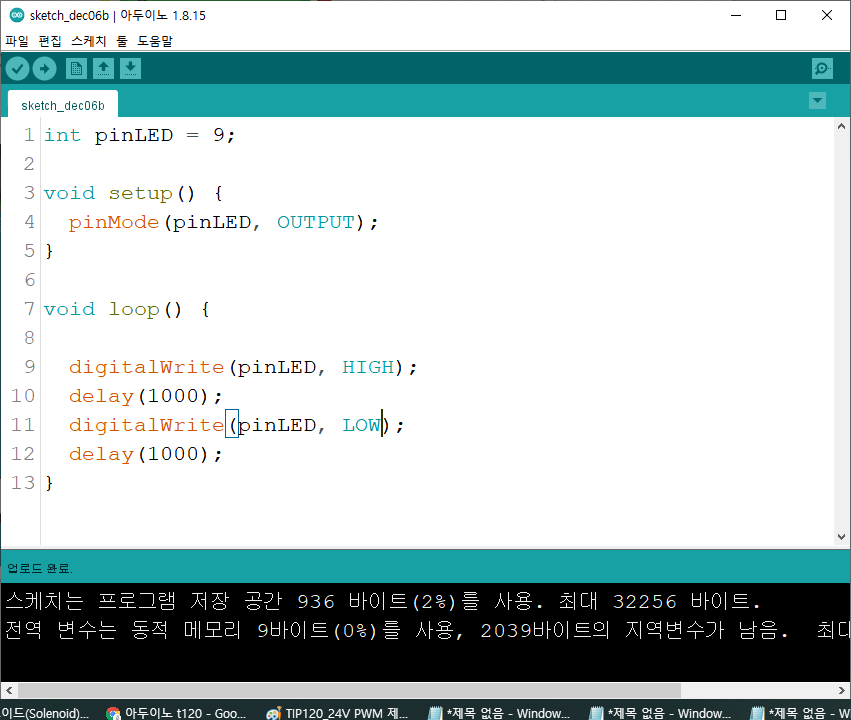Open the taskbar item ending in (Solenoid)
The height and width of the screenshot is (720, 851).
[x=45, y=713]
